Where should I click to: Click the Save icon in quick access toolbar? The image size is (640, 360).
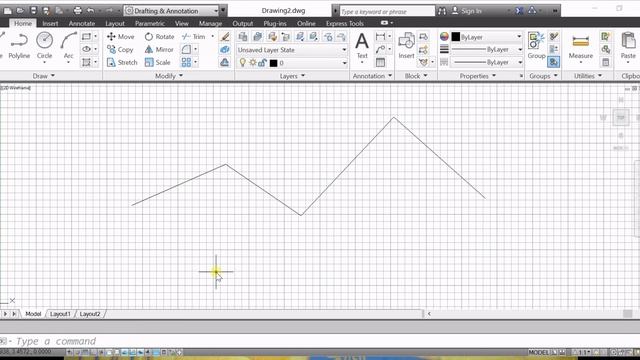[33, 11]
